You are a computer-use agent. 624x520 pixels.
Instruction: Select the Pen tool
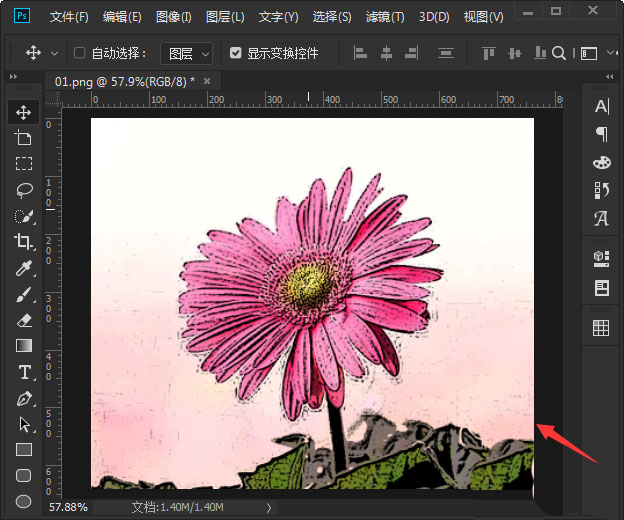coord(24,398)
